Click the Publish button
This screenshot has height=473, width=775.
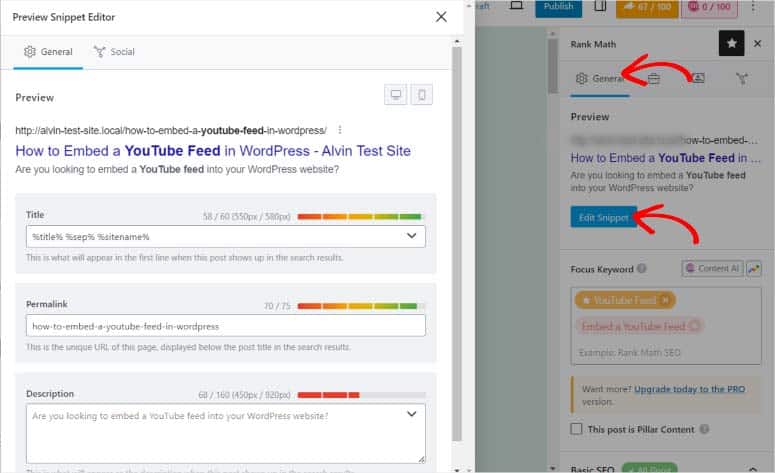[x=558, y=7]
